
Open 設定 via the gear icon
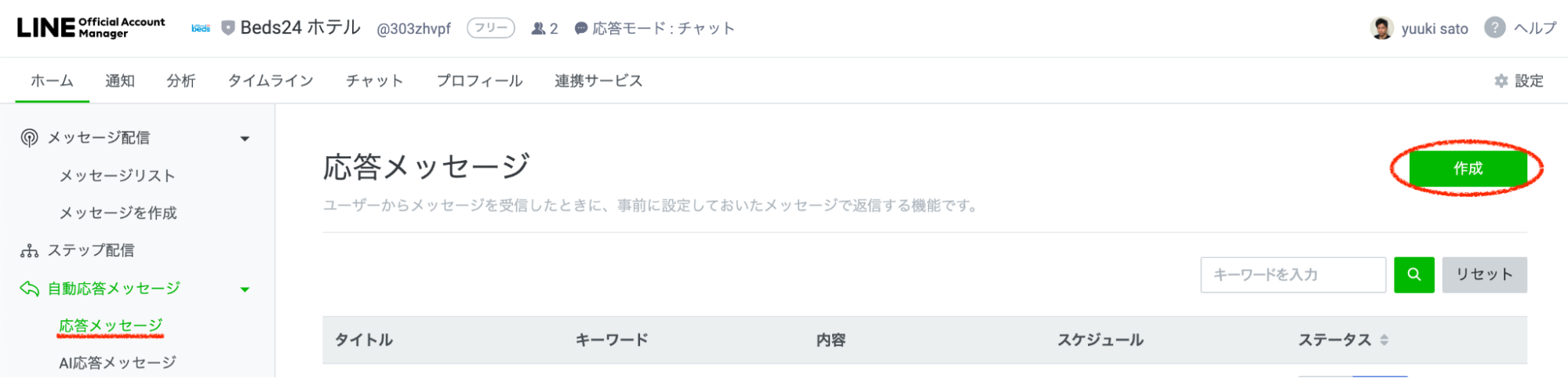coord(1501,81)
